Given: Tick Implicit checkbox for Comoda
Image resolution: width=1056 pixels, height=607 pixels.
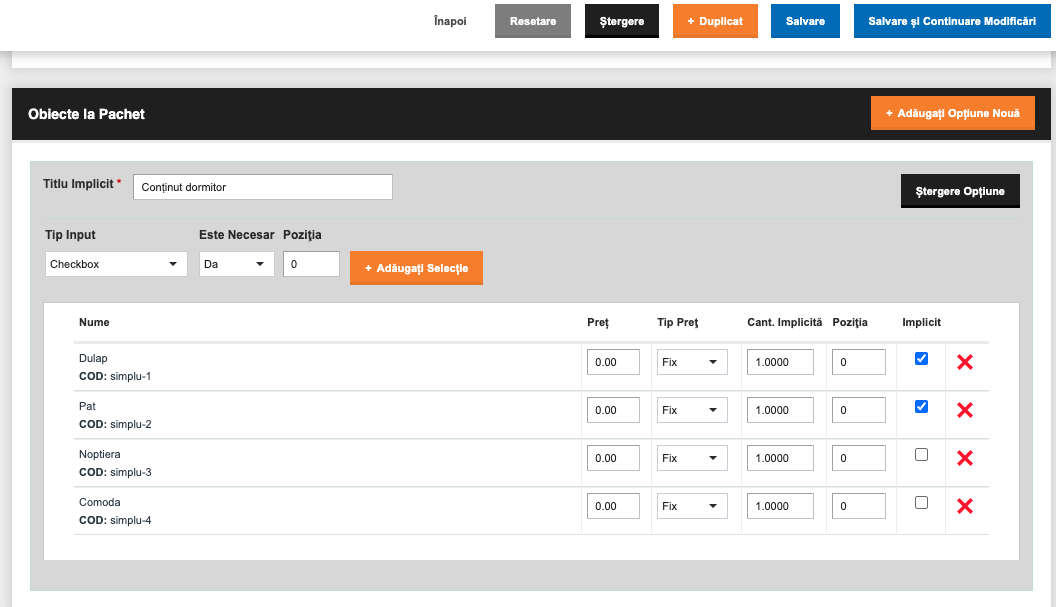Looking at the screenshot, I should [921, 503].
